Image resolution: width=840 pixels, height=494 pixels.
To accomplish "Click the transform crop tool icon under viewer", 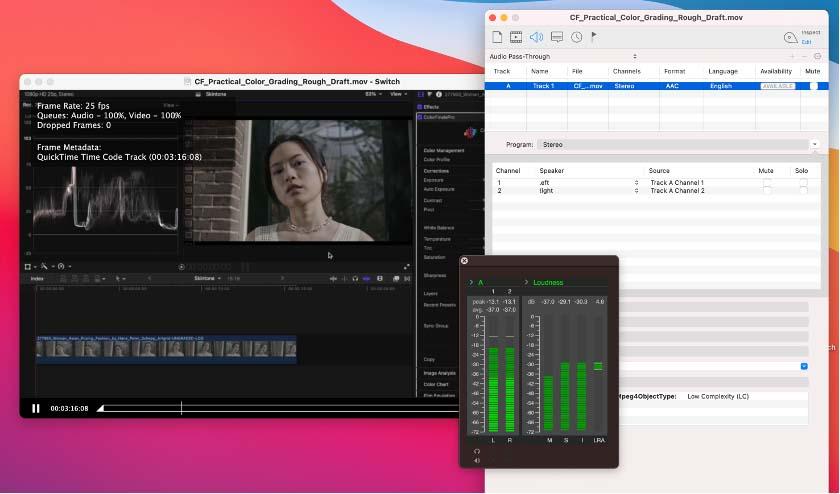I will [28, 267].
